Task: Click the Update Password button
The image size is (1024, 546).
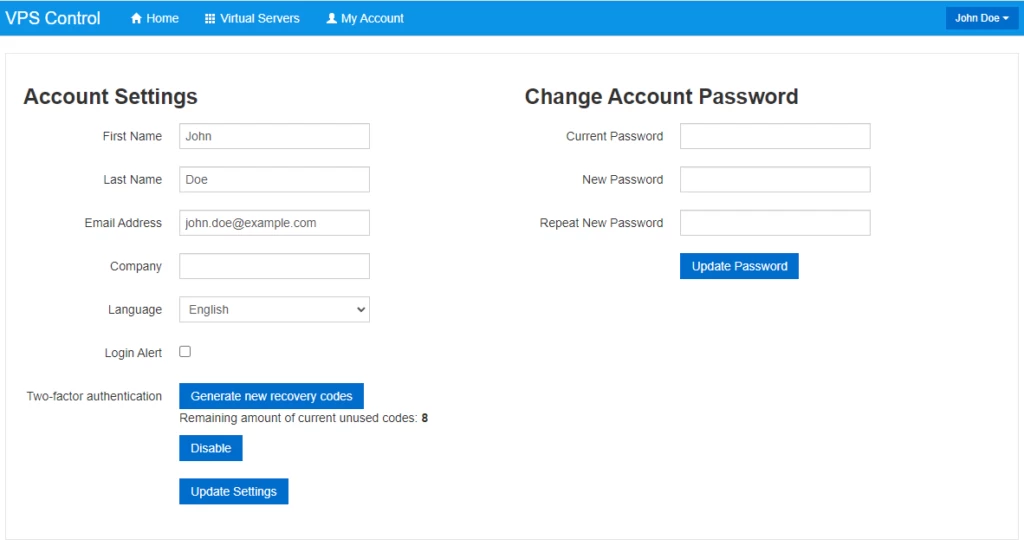Action: click(x=739, y=266)
